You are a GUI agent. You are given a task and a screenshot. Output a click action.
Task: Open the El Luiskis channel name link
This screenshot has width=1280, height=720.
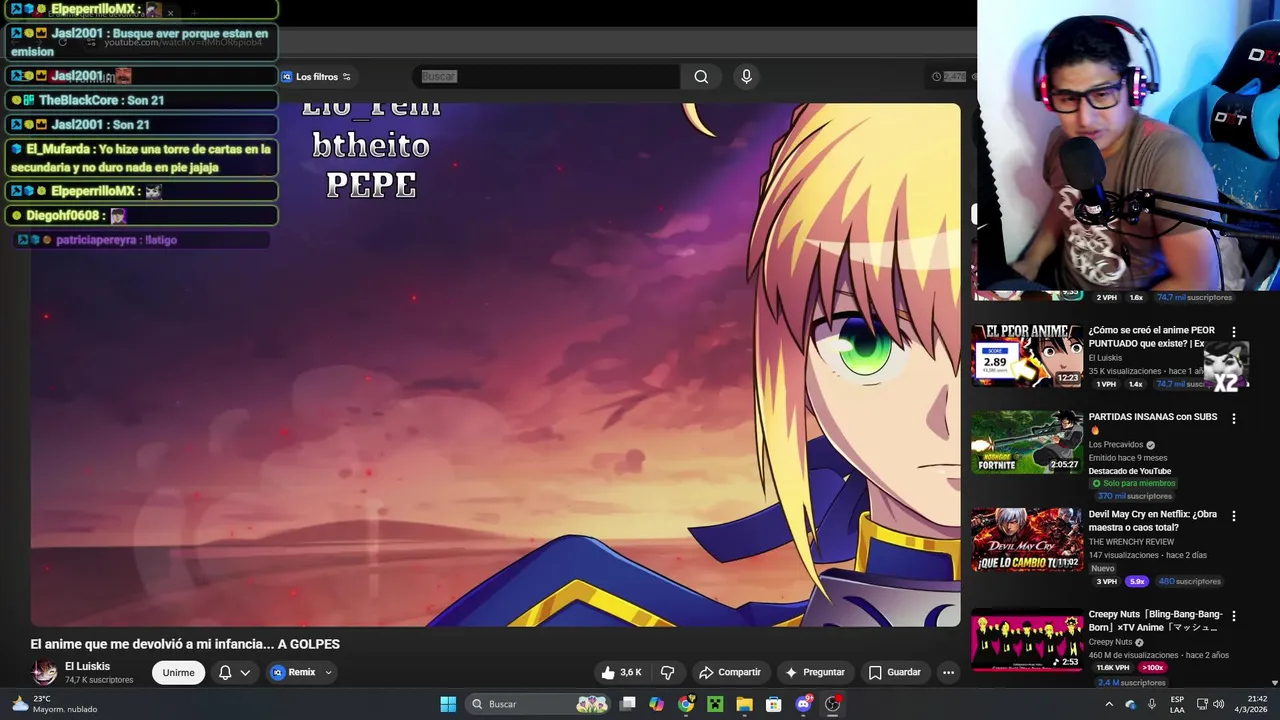click(87, 666)
